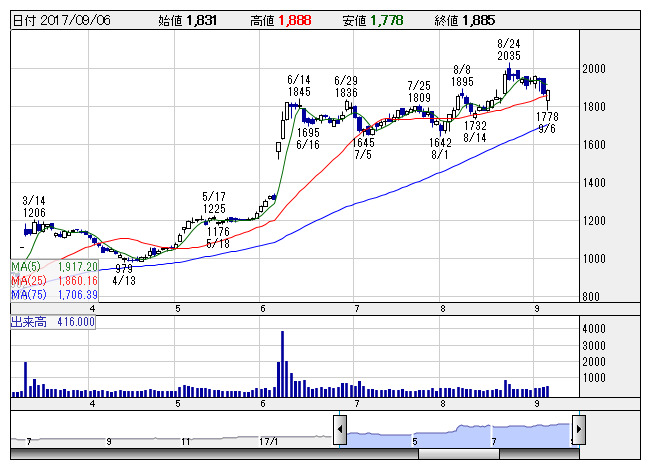Click the horizontal scrollbar thumb below the navigator
The image size is (652, 469).
(459, 454)
